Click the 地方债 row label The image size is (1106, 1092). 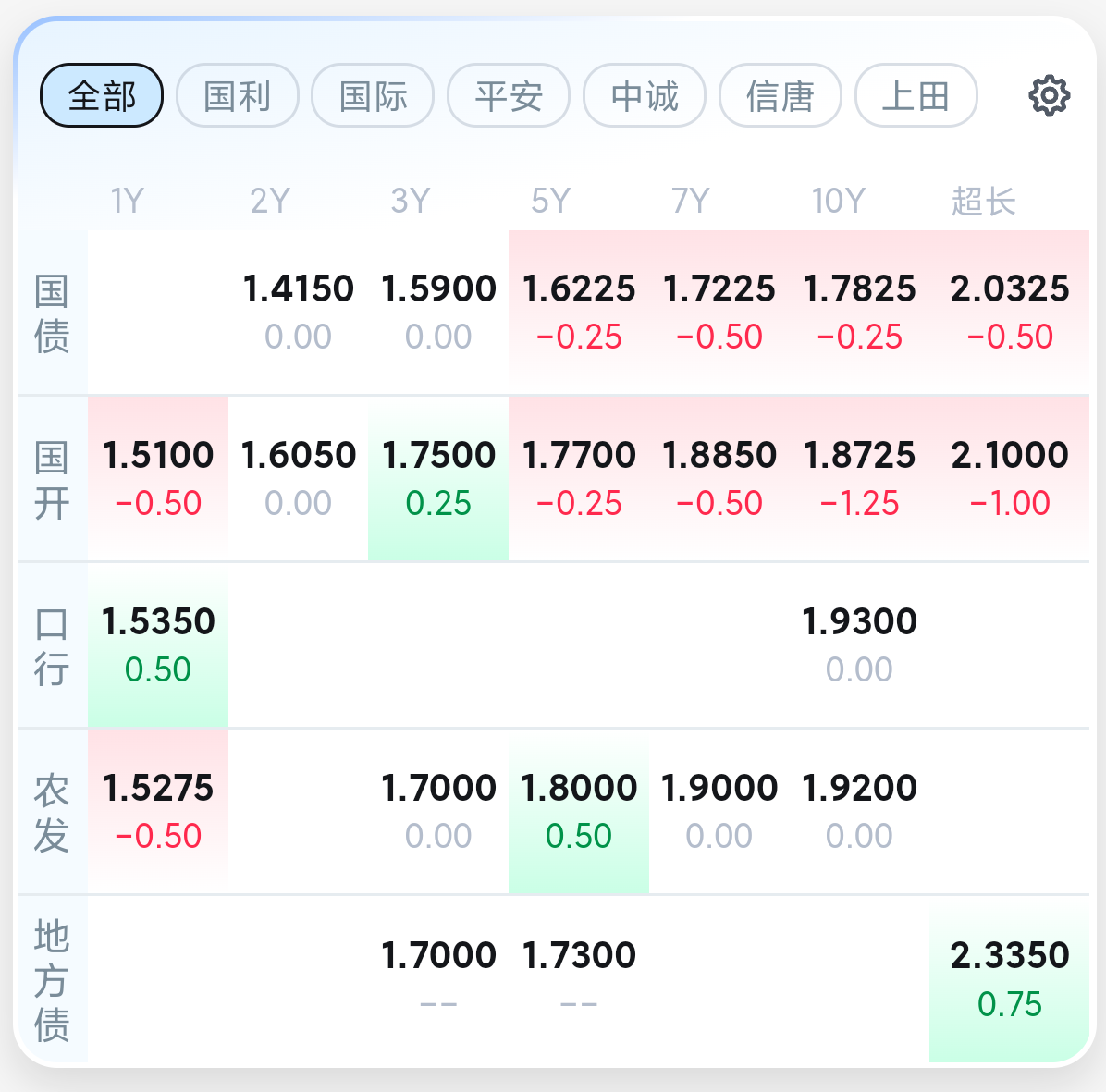click(52, 979)
